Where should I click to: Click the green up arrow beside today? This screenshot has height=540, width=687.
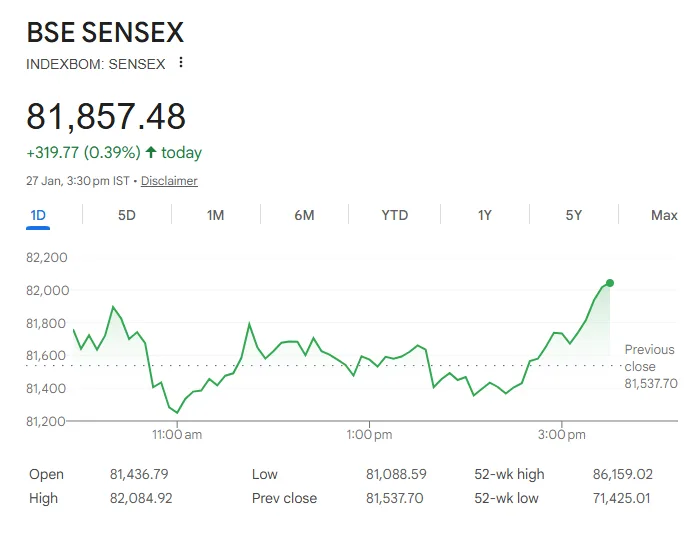coord(151,153)
